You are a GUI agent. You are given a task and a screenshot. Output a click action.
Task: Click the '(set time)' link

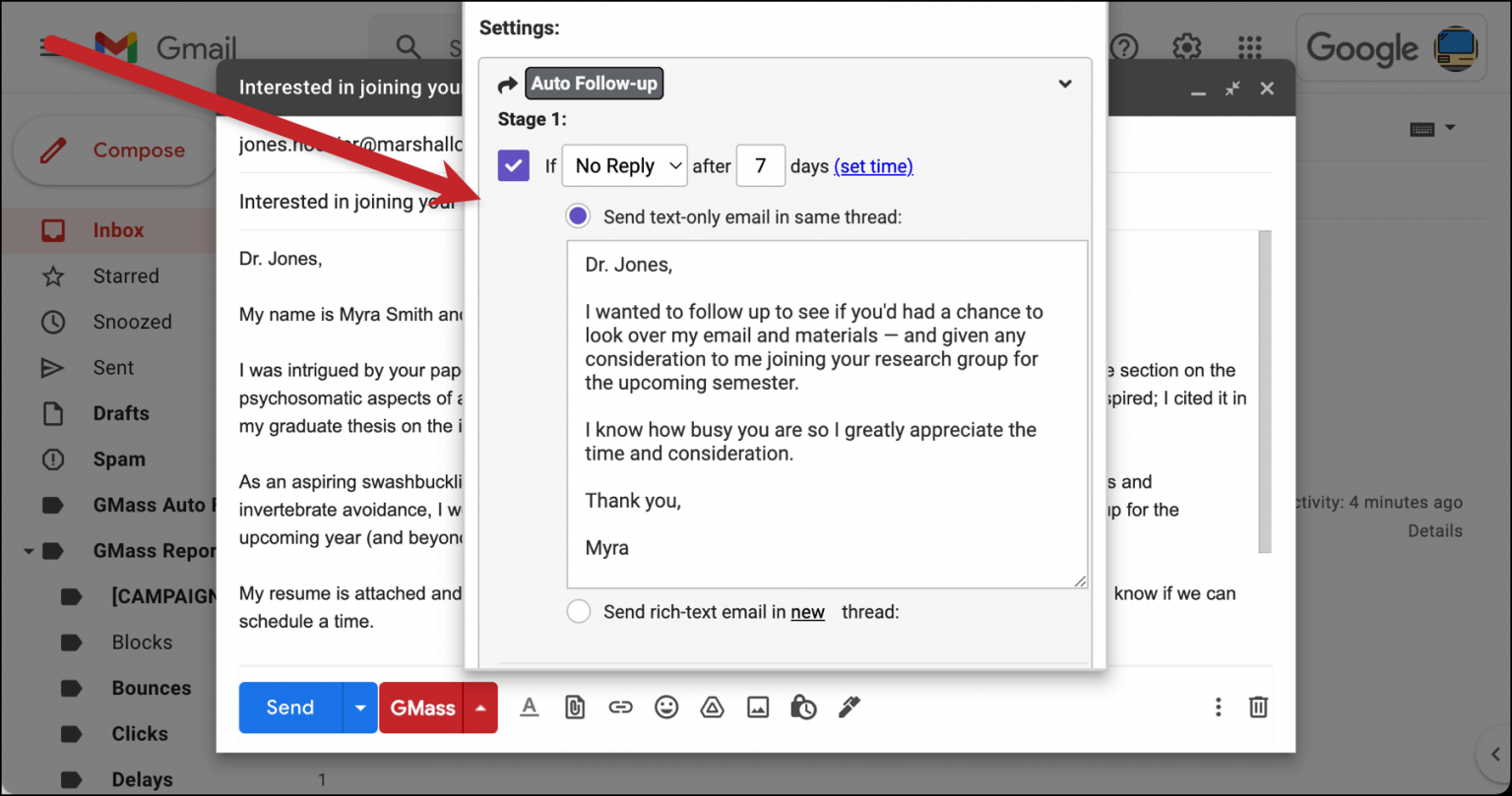pyautogui.click(x=872, y=165)
